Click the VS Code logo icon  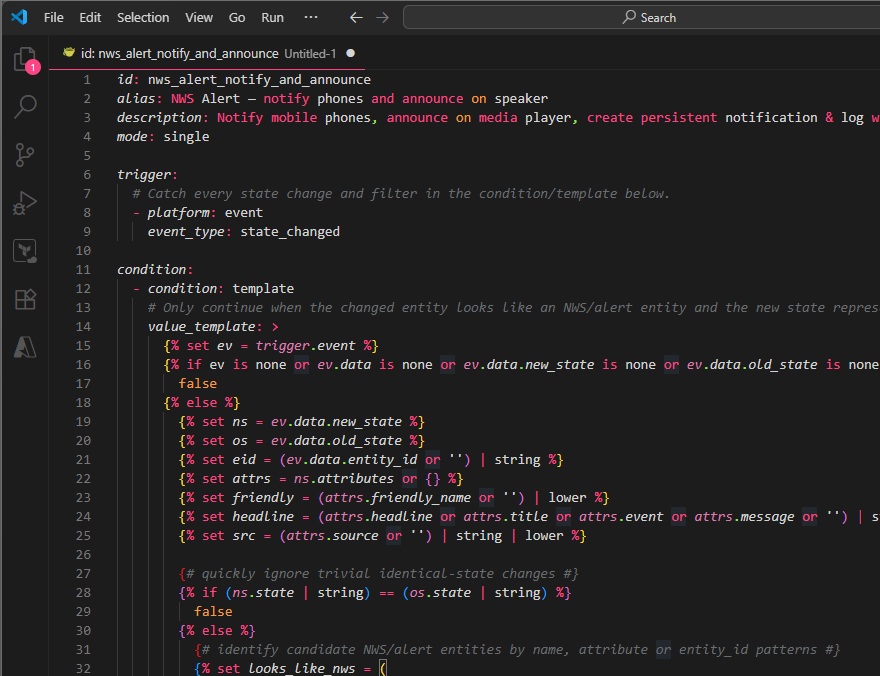coord(19,17)
